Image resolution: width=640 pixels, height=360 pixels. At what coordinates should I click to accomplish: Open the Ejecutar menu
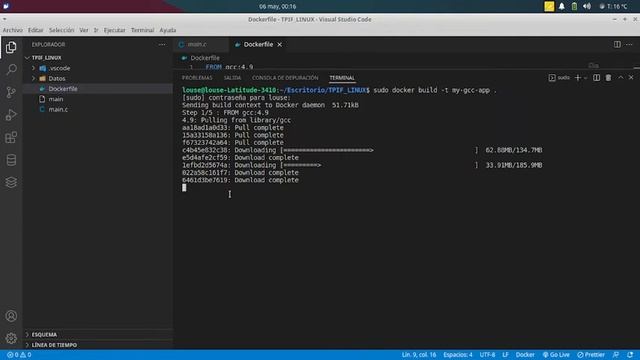click(x=115, y=30)
